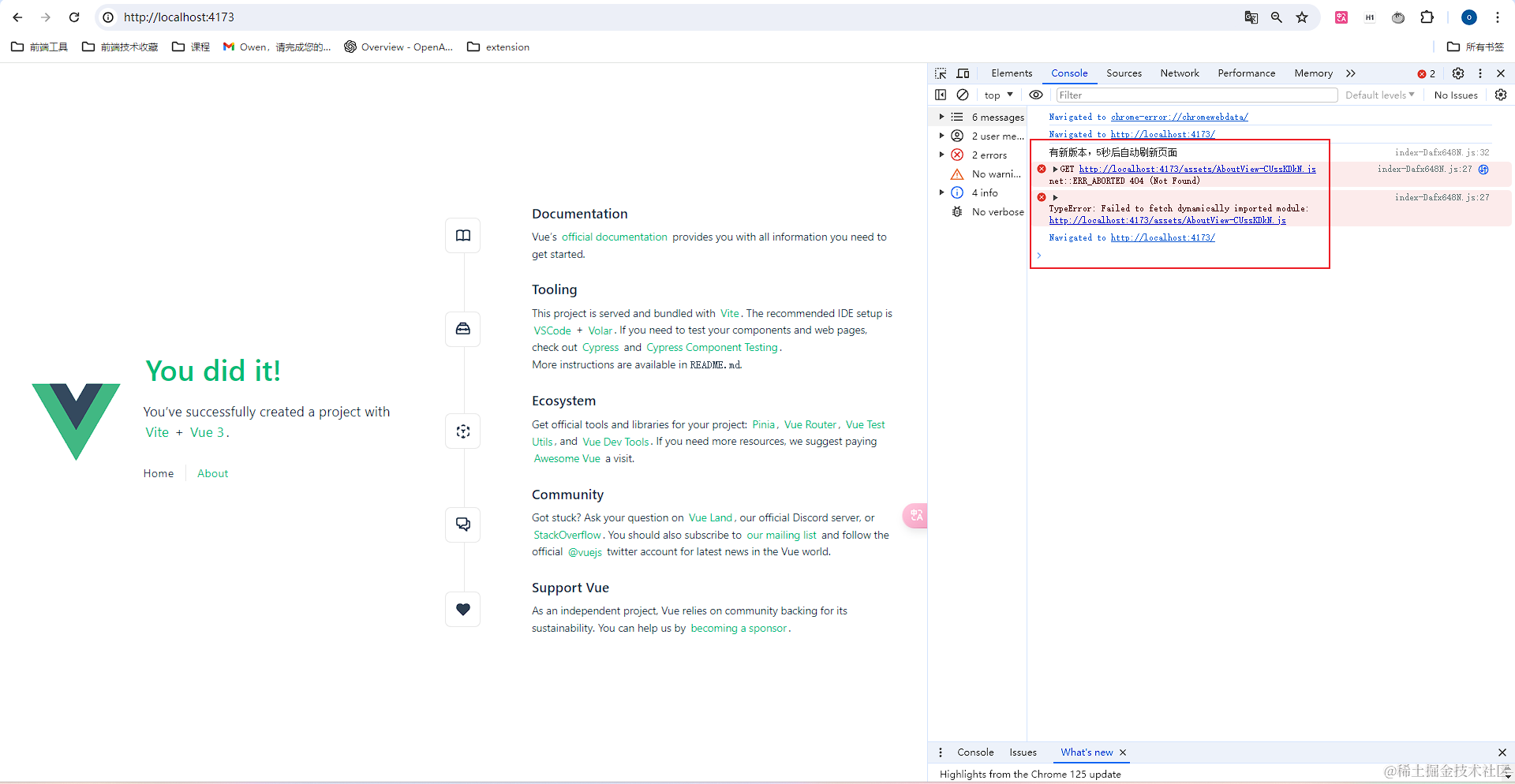Switch to the Elements tab
Image resolution: width=1515 pixels, height=784 pixels.
pyautogui.click(x=1012, y=73)
